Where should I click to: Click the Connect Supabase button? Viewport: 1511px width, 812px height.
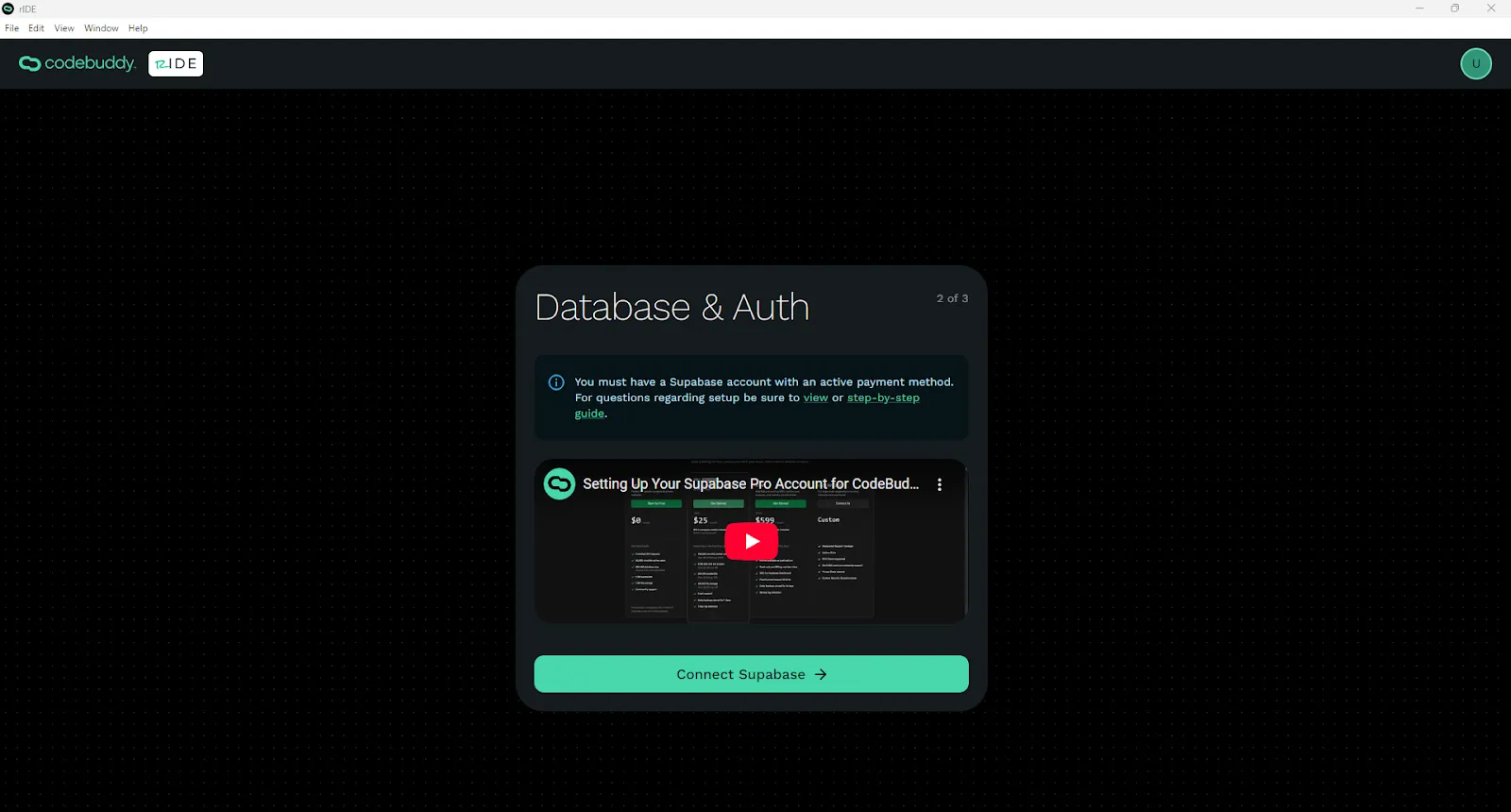[752, 674]
